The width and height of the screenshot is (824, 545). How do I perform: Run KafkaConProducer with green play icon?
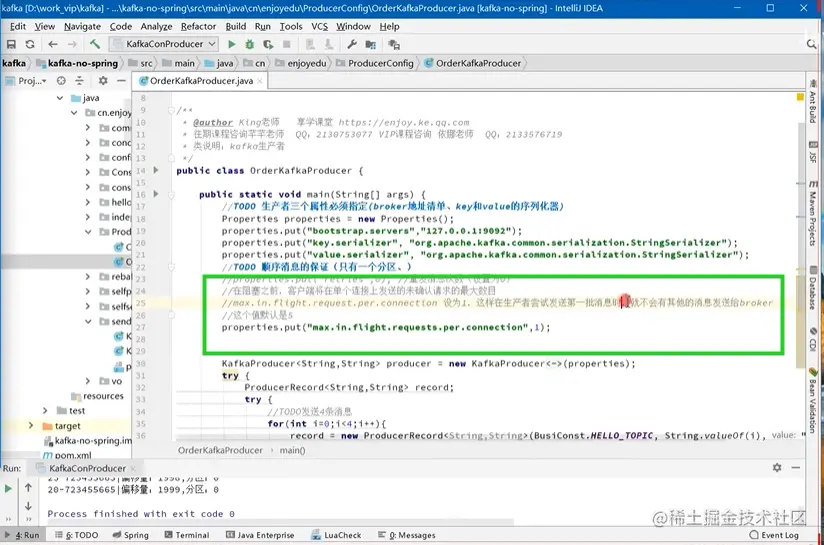coord(232,45)
